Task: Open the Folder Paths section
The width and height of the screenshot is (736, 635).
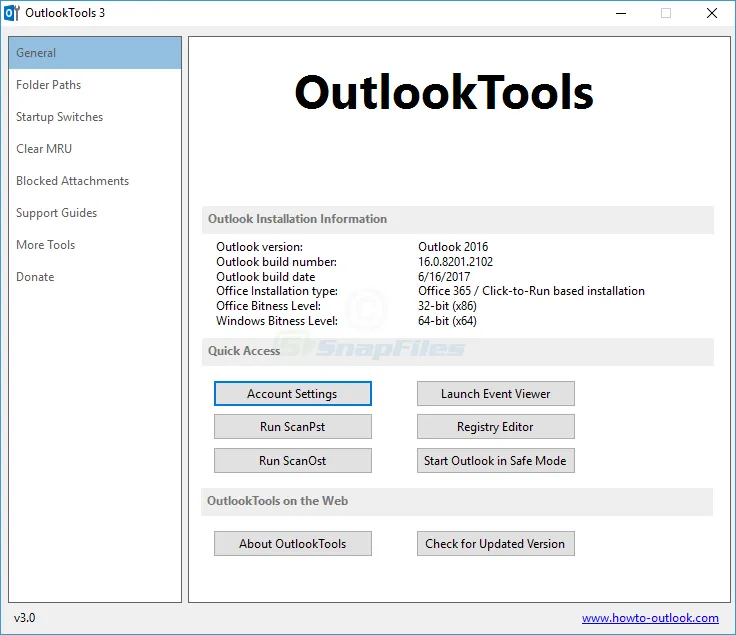Action: 95,85
